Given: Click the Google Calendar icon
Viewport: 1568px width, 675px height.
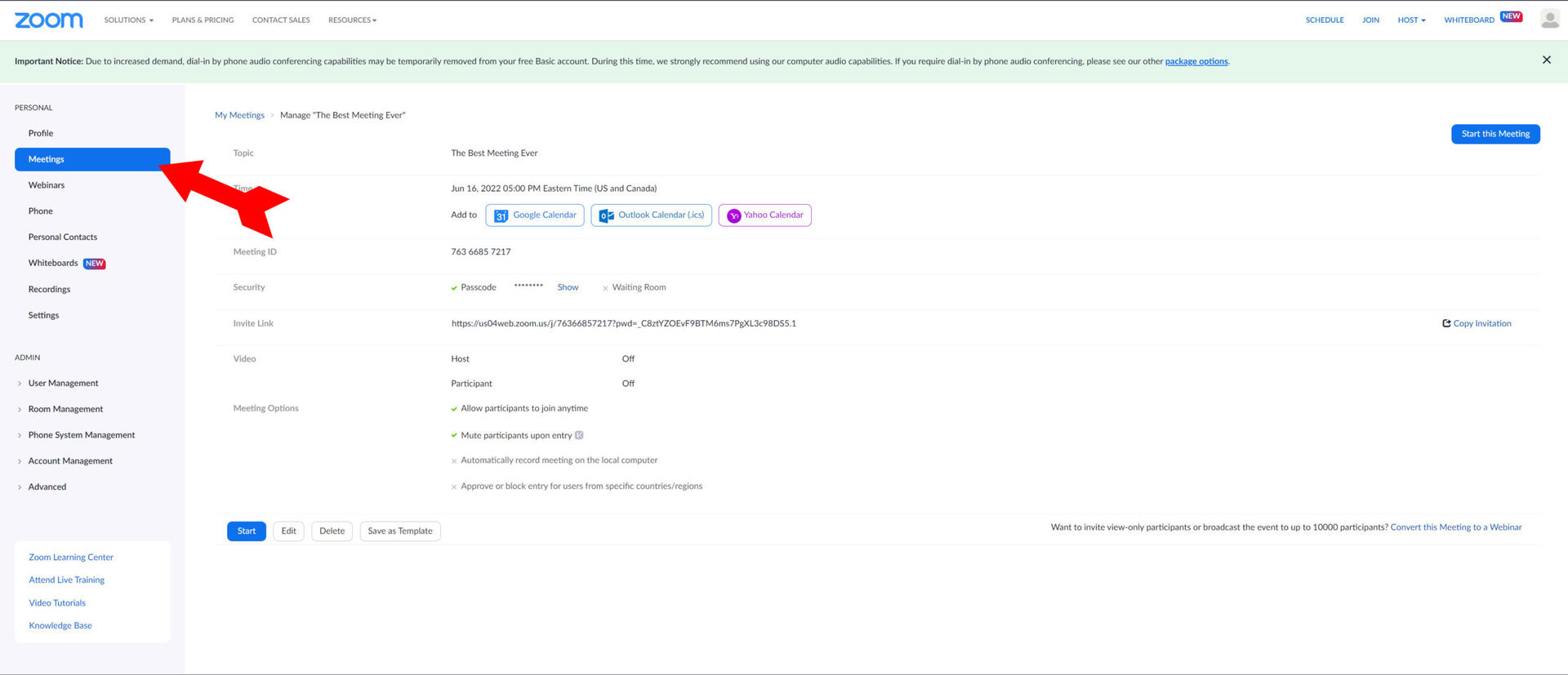Looking at the screenshot, I should click(x=501, y=215).
